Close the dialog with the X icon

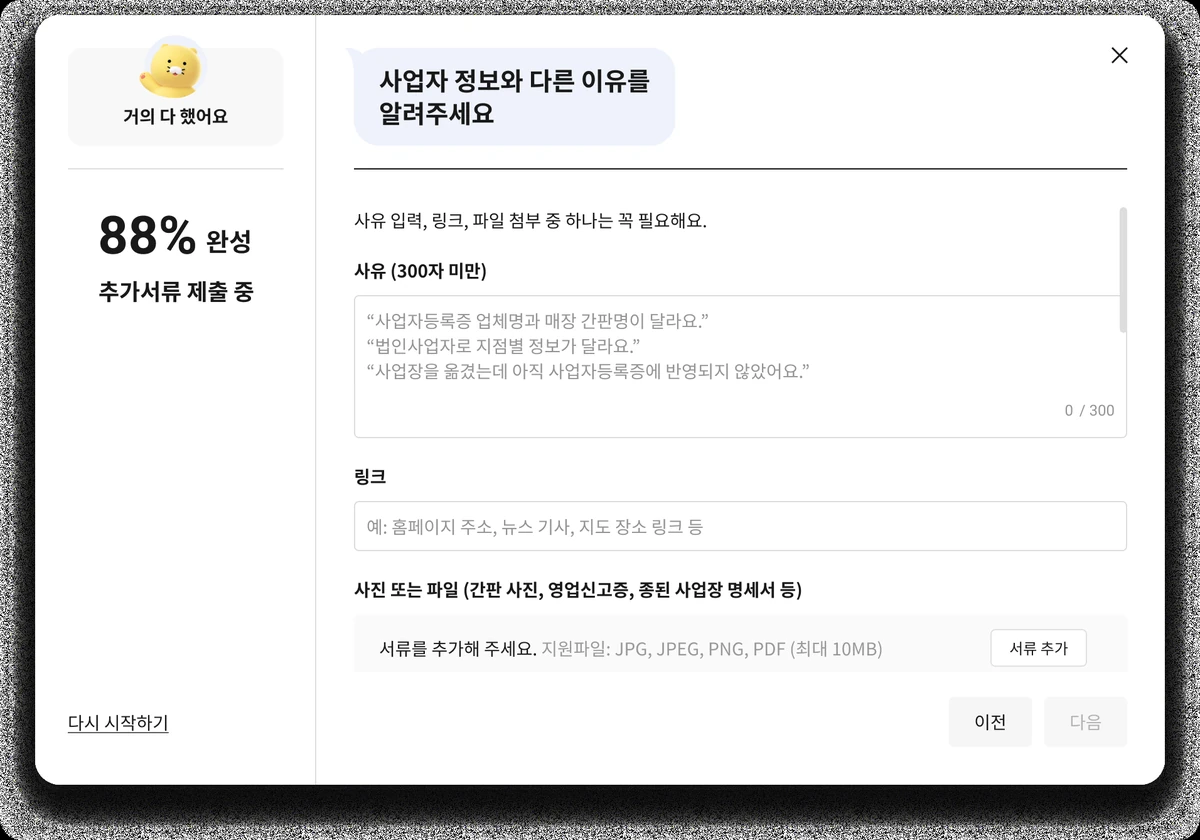[x=1119, y=56]
